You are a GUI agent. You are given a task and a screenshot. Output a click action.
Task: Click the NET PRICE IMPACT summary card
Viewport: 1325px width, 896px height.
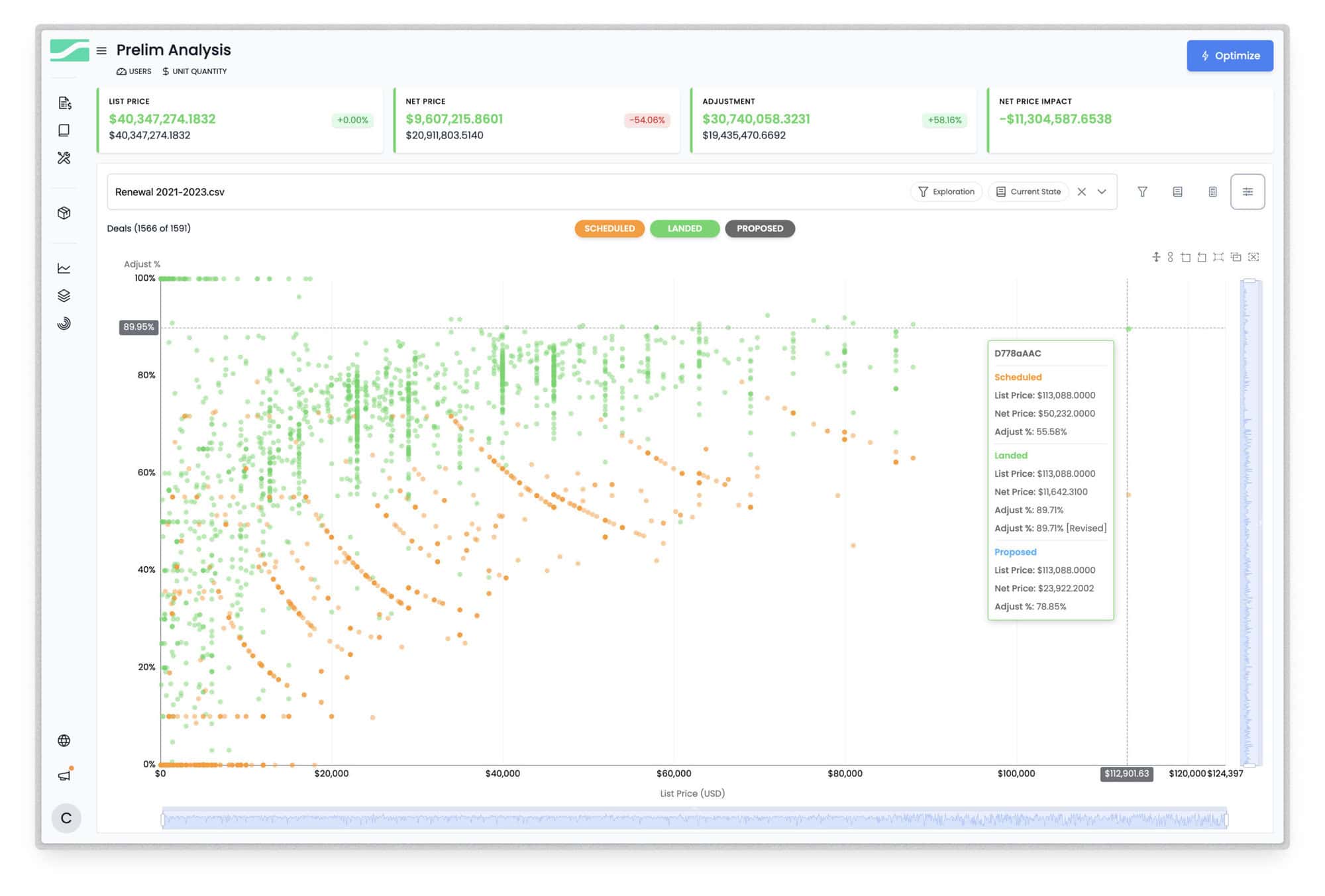tap(1130, 120)
